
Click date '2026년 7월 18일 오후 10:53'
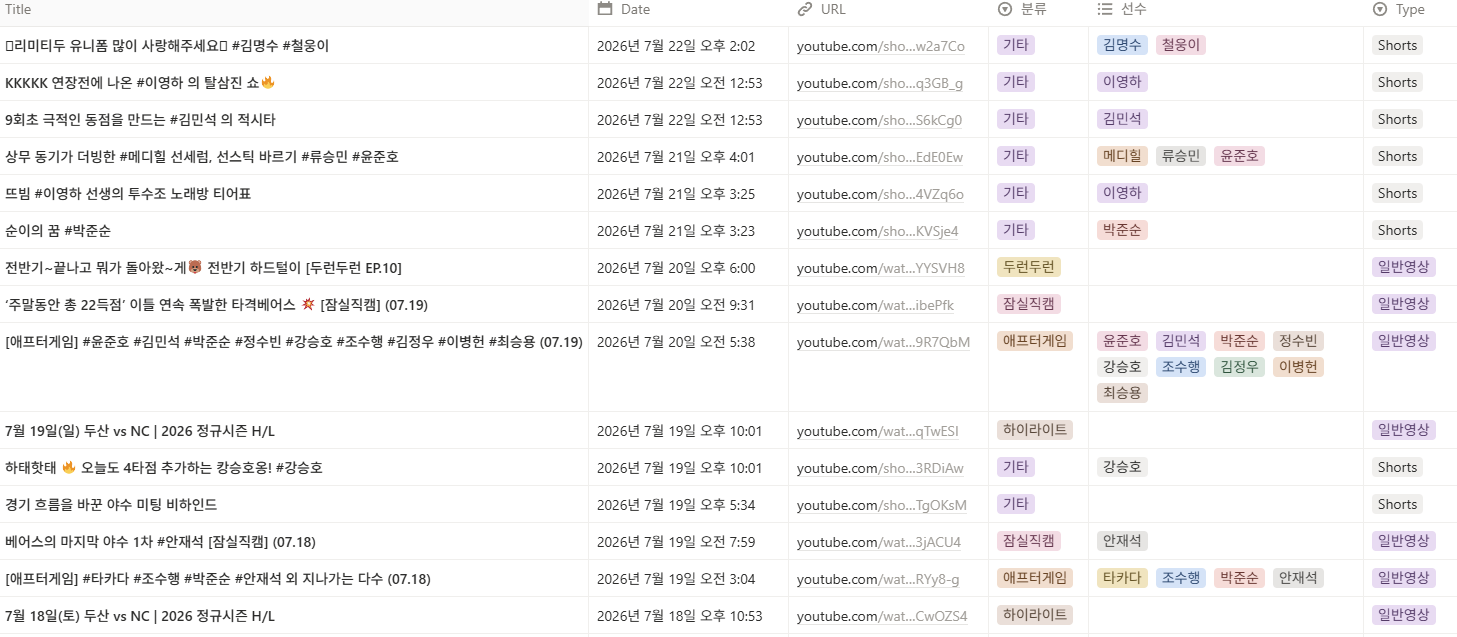[x=680, y=616]
